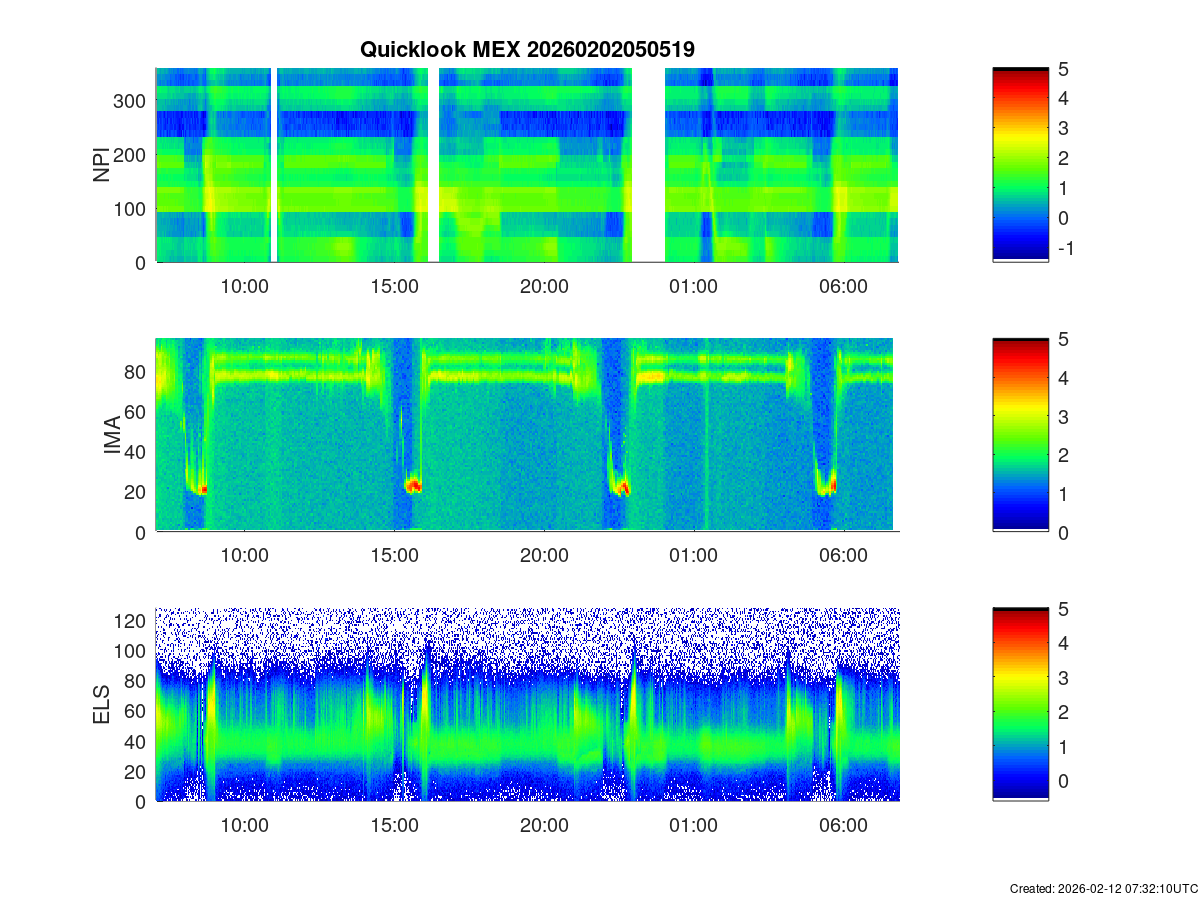Click the IMA panel colorbar
Screen dimensions: 1200x900
(x=1020, y=435)
